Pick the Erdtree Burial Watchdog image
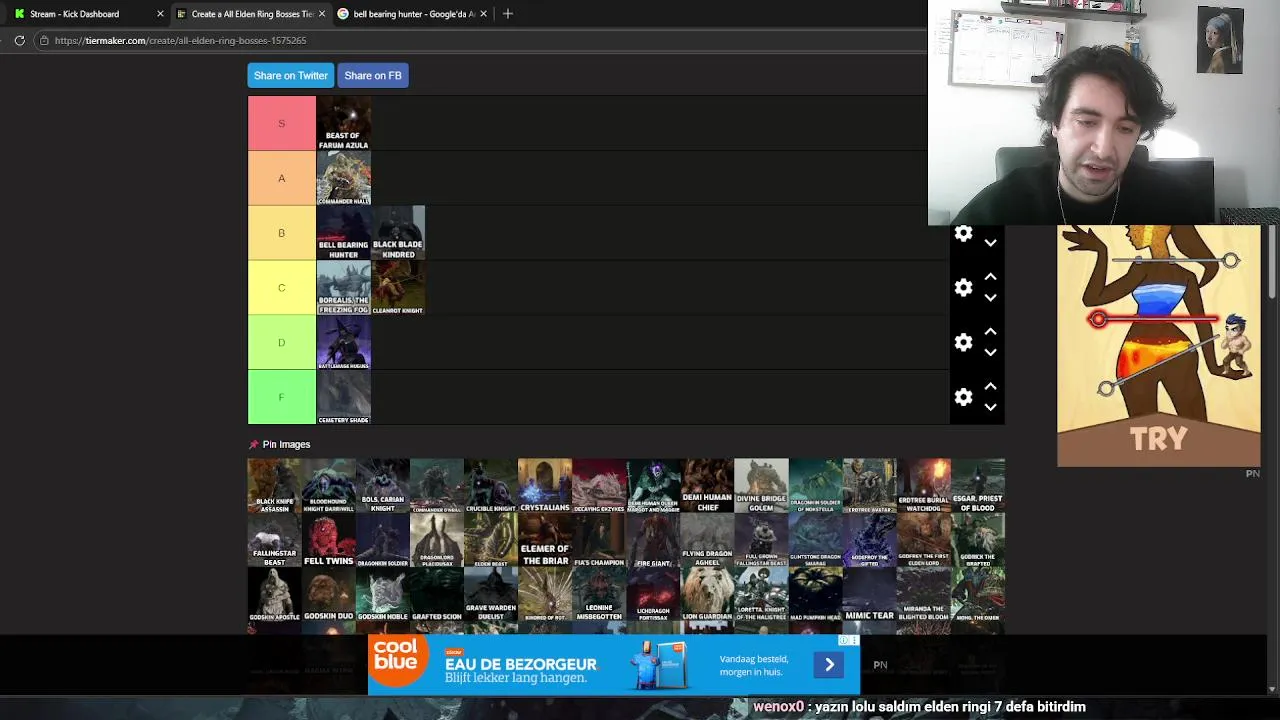Image resolution: width=1280 pixels, height=720 pixels. click(x=923, y=486)
